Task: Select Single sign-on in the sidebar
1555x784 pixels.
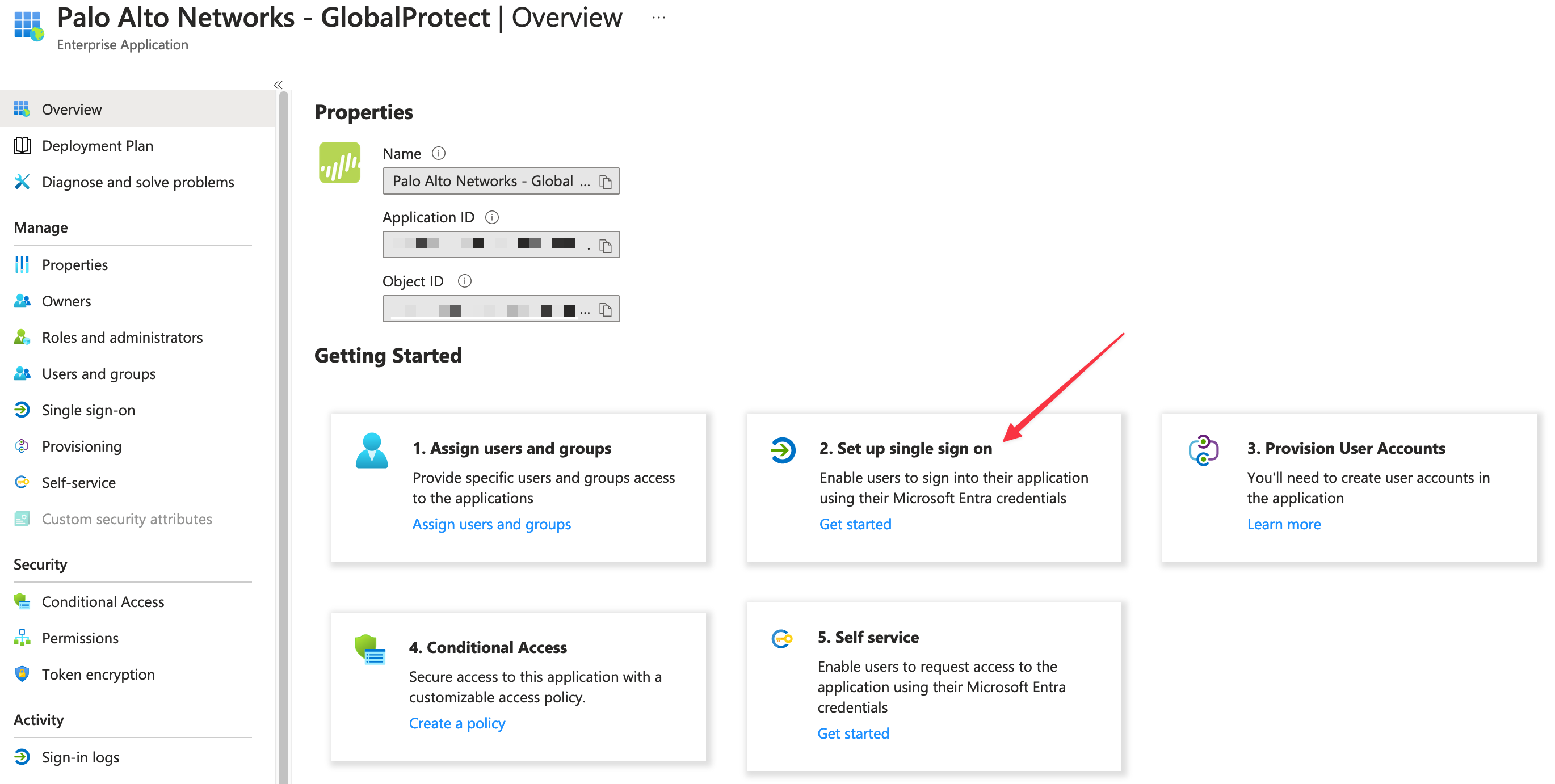Action: (88, 410)
